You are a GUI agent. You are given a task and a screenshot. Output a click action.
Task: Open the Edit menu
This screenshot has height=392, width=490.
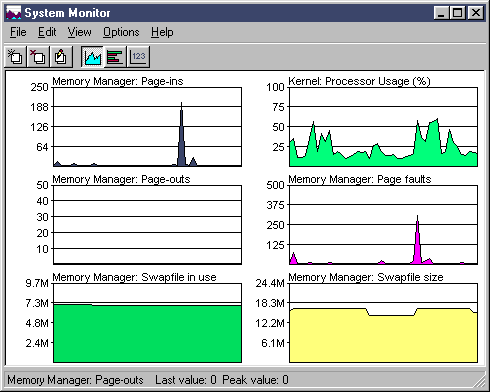[x=47, y=32]
